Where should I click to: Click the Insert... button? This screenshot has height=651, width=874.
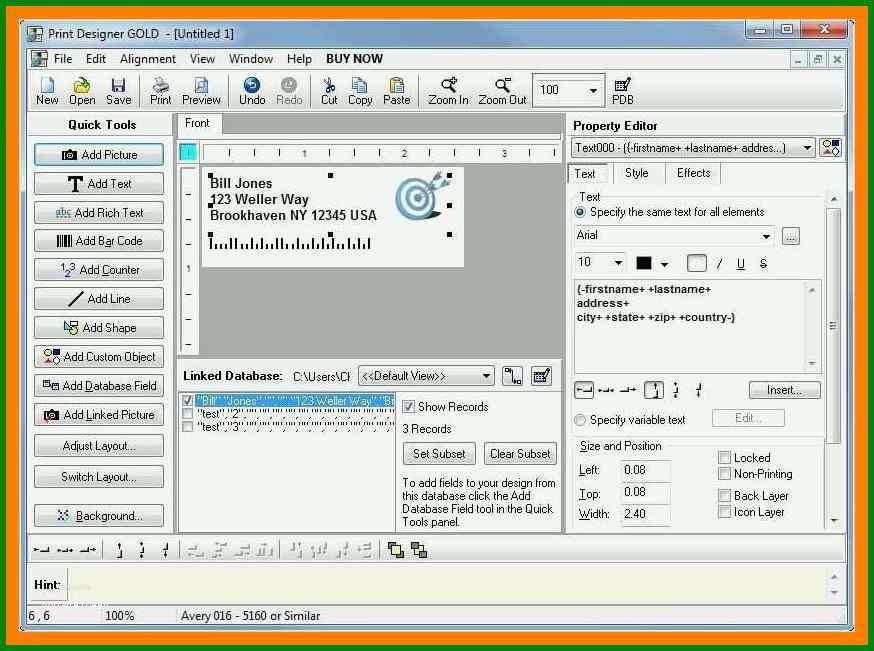[784, 390]
